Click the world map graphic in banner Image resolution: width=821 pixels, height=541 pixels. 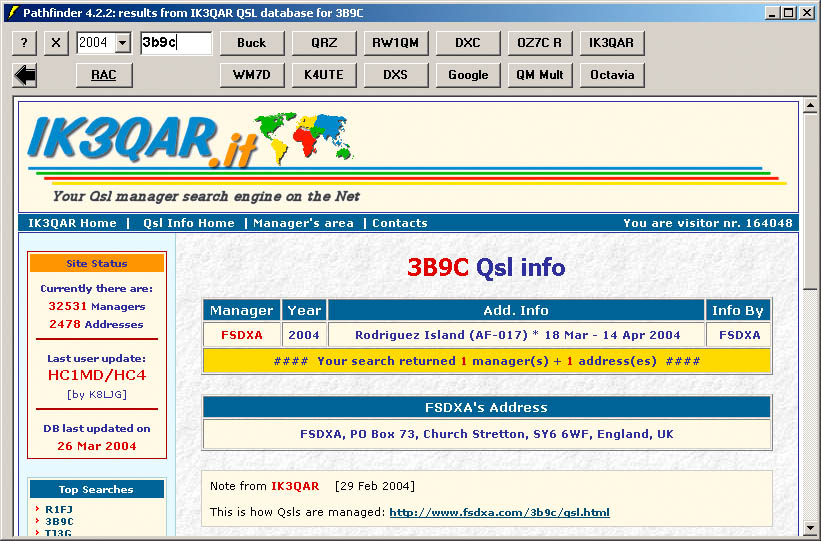[304, 137]
